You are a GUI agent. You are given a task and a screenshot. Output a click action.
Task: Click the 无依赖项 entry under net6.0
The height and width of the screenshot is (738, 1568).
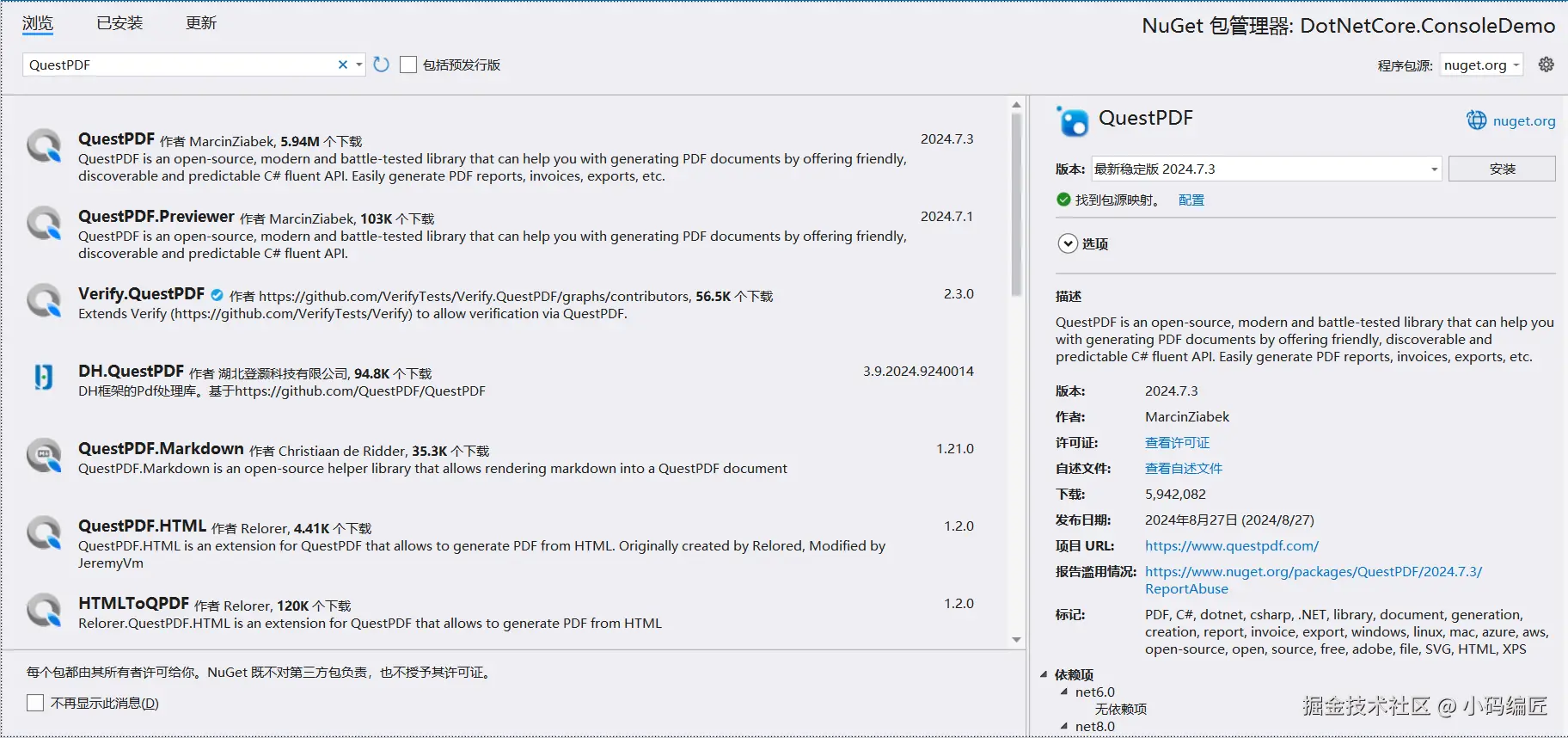pos(1121,709)
